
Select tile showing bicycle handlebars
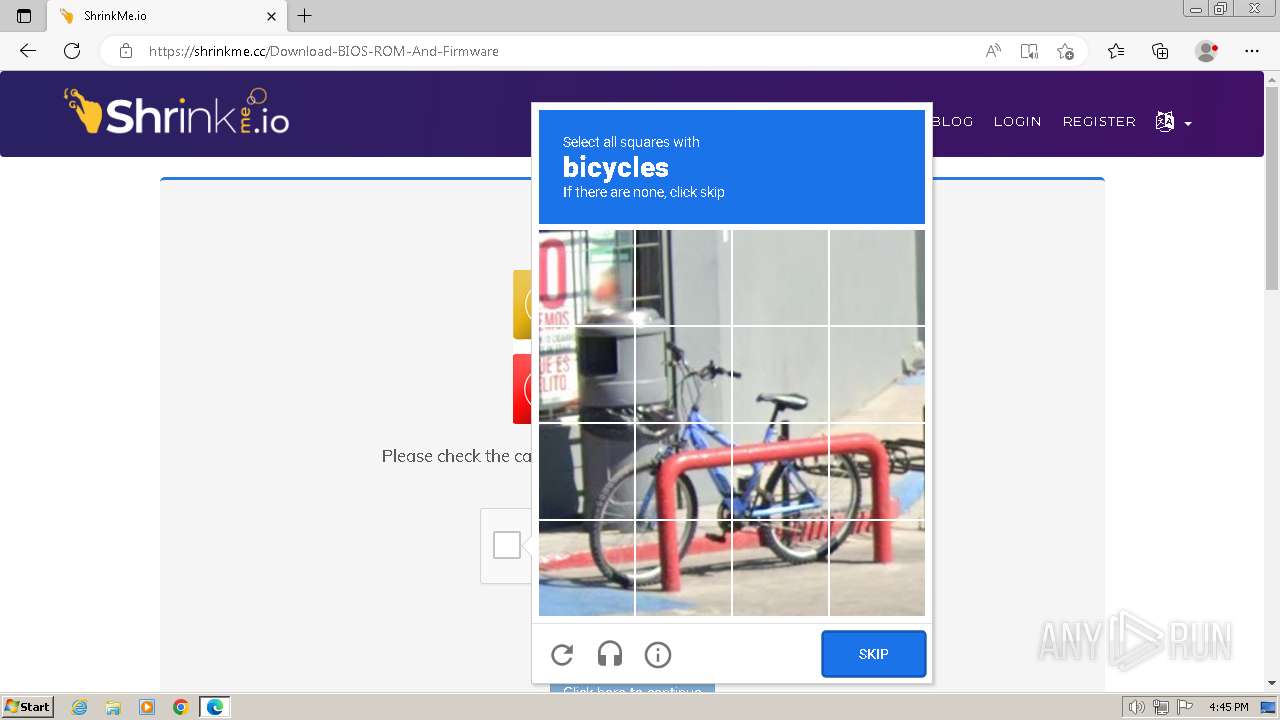(683, 375)
